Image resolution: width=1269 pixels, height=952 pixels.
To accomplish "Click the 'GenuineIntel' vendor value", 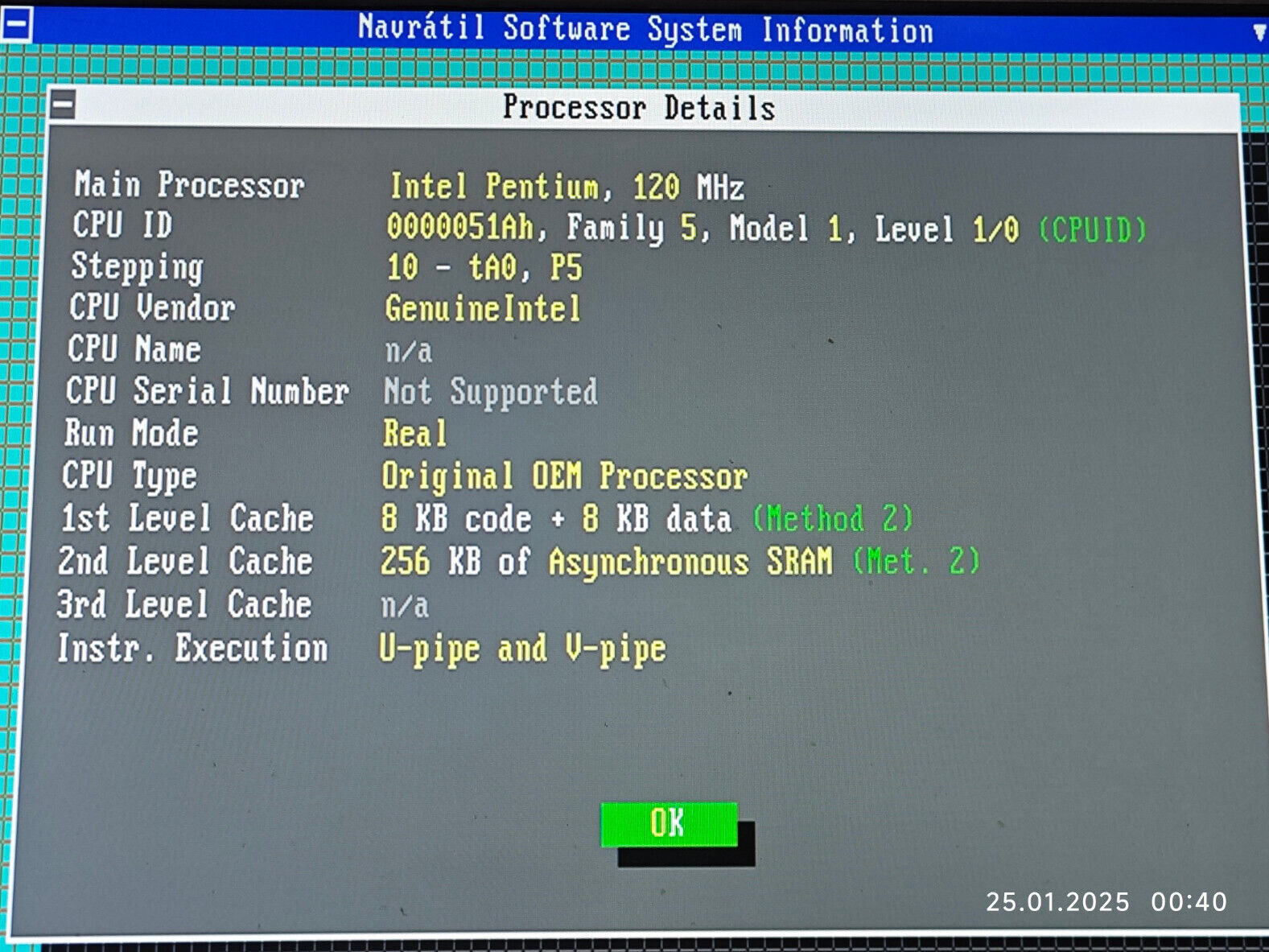I will pyautogui.click(x=483, y=309).
